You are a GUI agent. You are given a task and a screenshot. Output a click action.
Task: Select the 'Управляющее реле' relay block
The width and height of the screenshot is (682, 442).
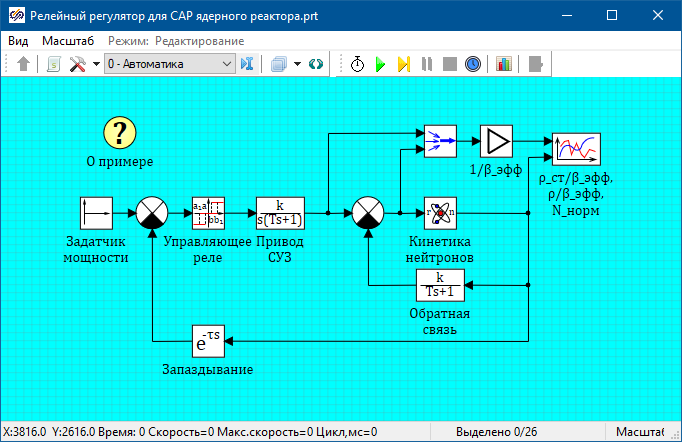coord(208,213)
